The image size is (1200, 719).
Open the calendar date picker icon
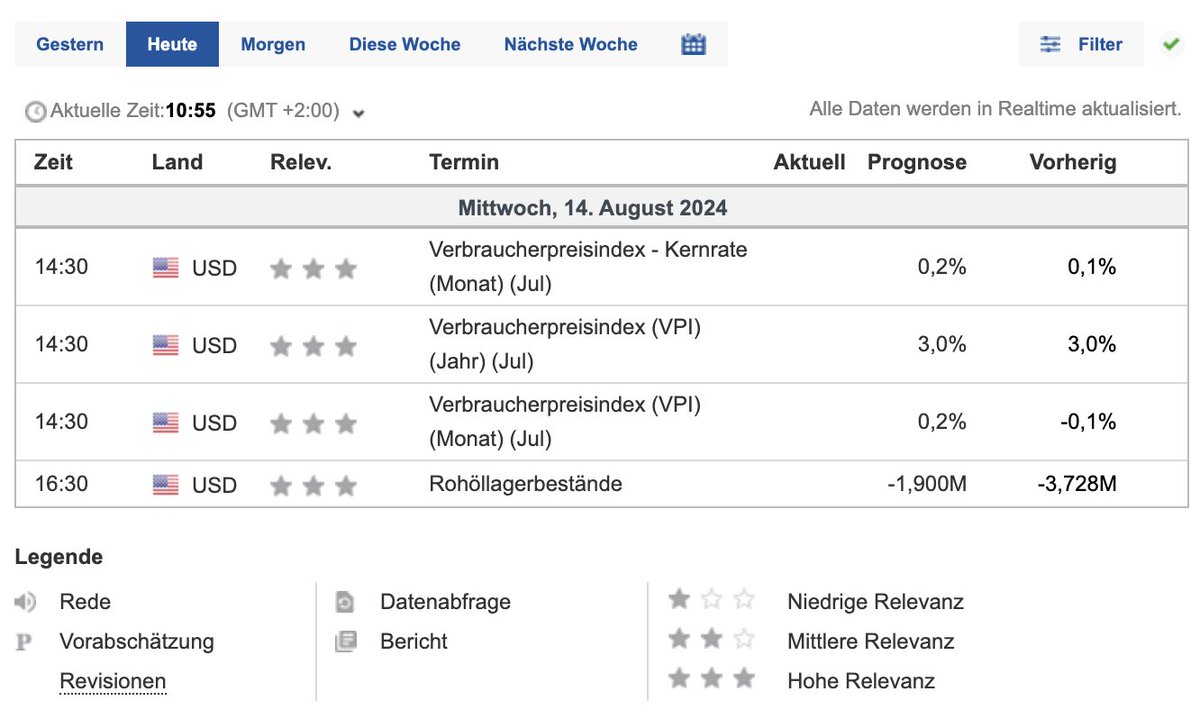[x=693, y=44]
